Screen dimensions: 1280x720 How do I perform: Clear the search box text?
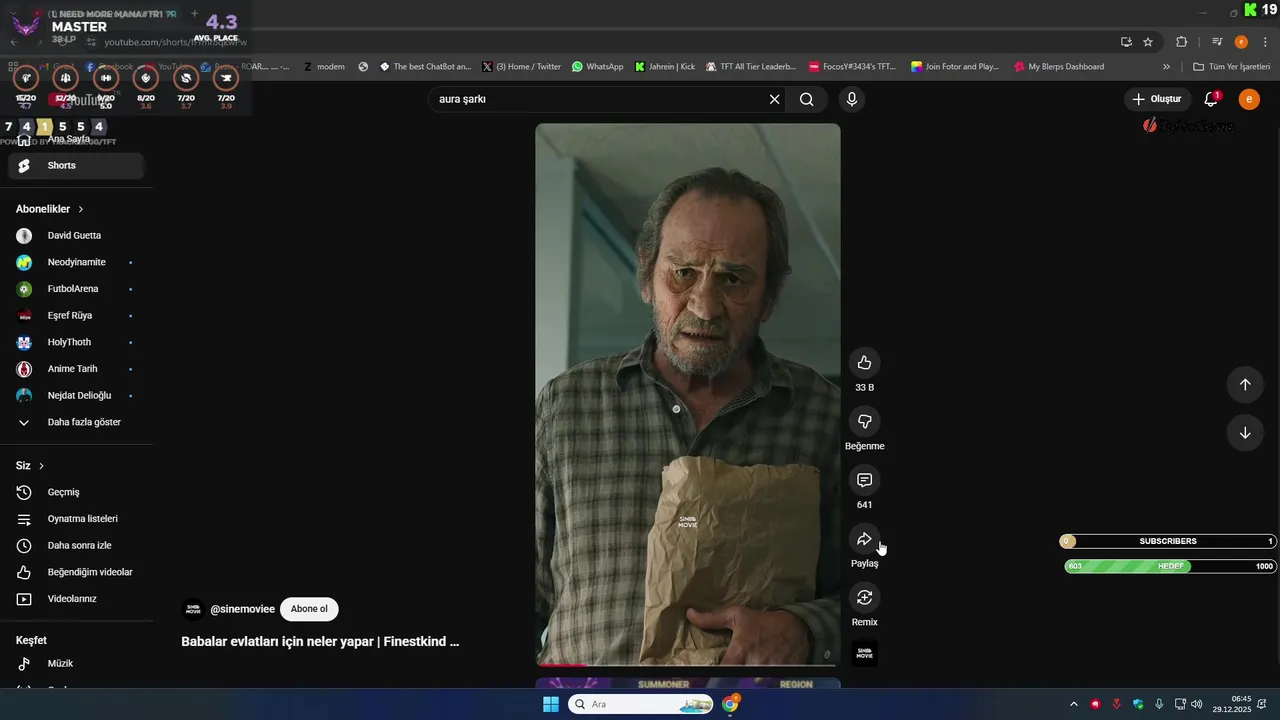[774, 99]
